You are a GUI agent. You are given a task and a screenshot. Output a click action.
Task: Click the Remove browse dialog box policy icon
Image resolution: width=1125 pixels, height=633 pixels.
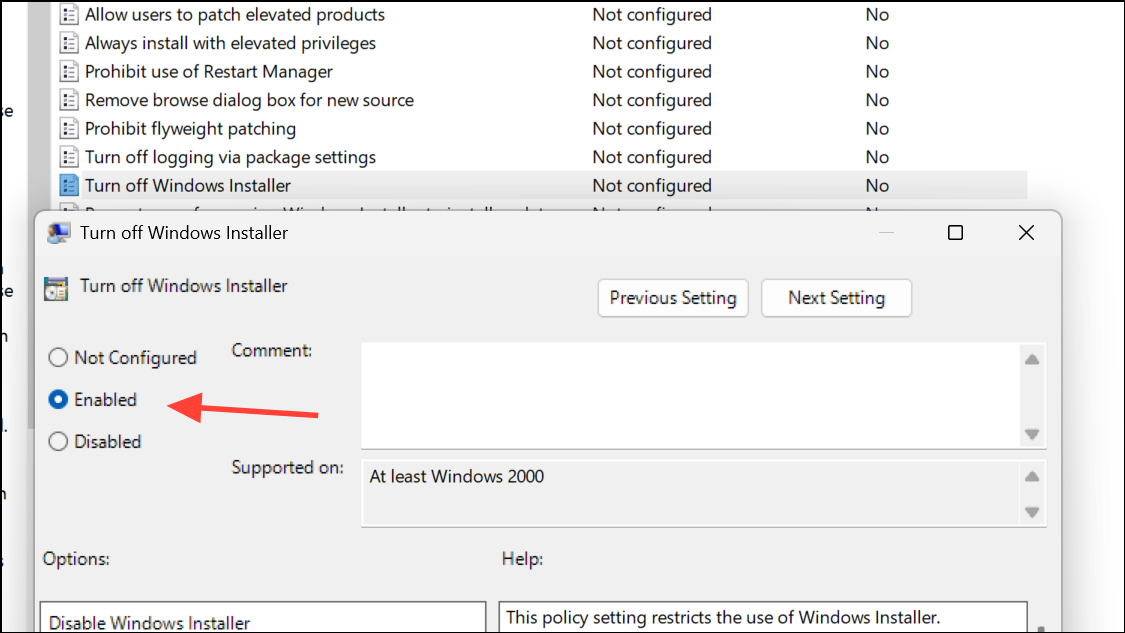[x=69, y=100]
